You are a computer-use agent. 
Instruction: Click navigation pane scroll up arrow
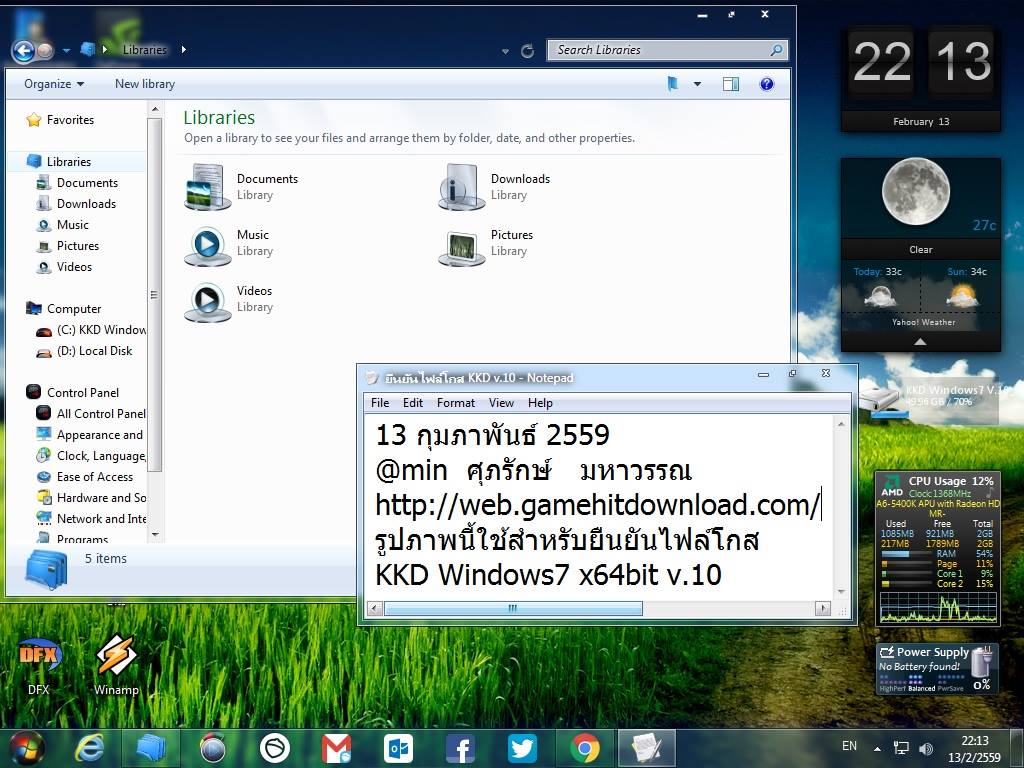[x=155, y=109]
